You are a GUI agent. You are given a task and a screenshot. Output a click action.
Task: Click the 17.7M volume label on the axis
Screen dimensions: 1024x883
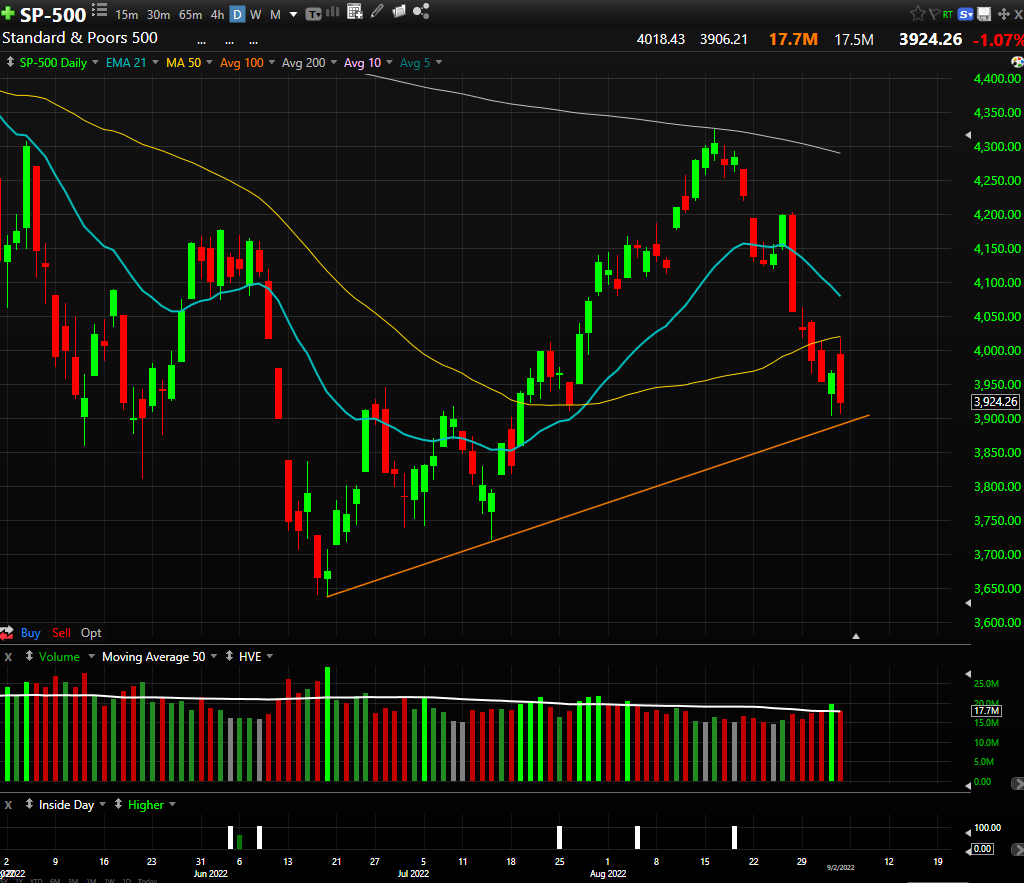pyautogui.click(x=987, y=711)
